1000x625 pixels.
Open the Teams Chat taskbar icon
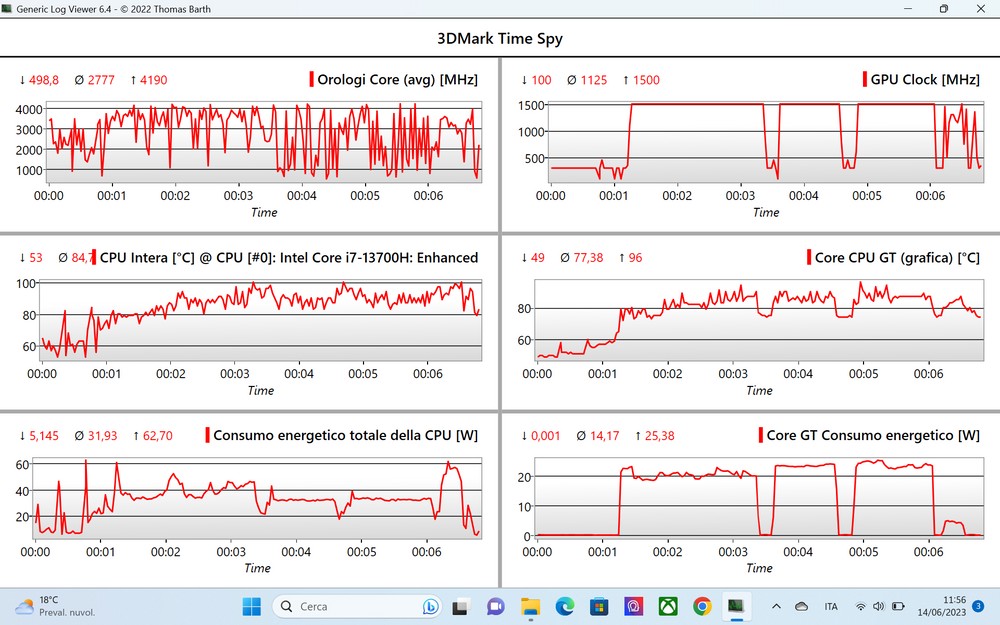496,606
